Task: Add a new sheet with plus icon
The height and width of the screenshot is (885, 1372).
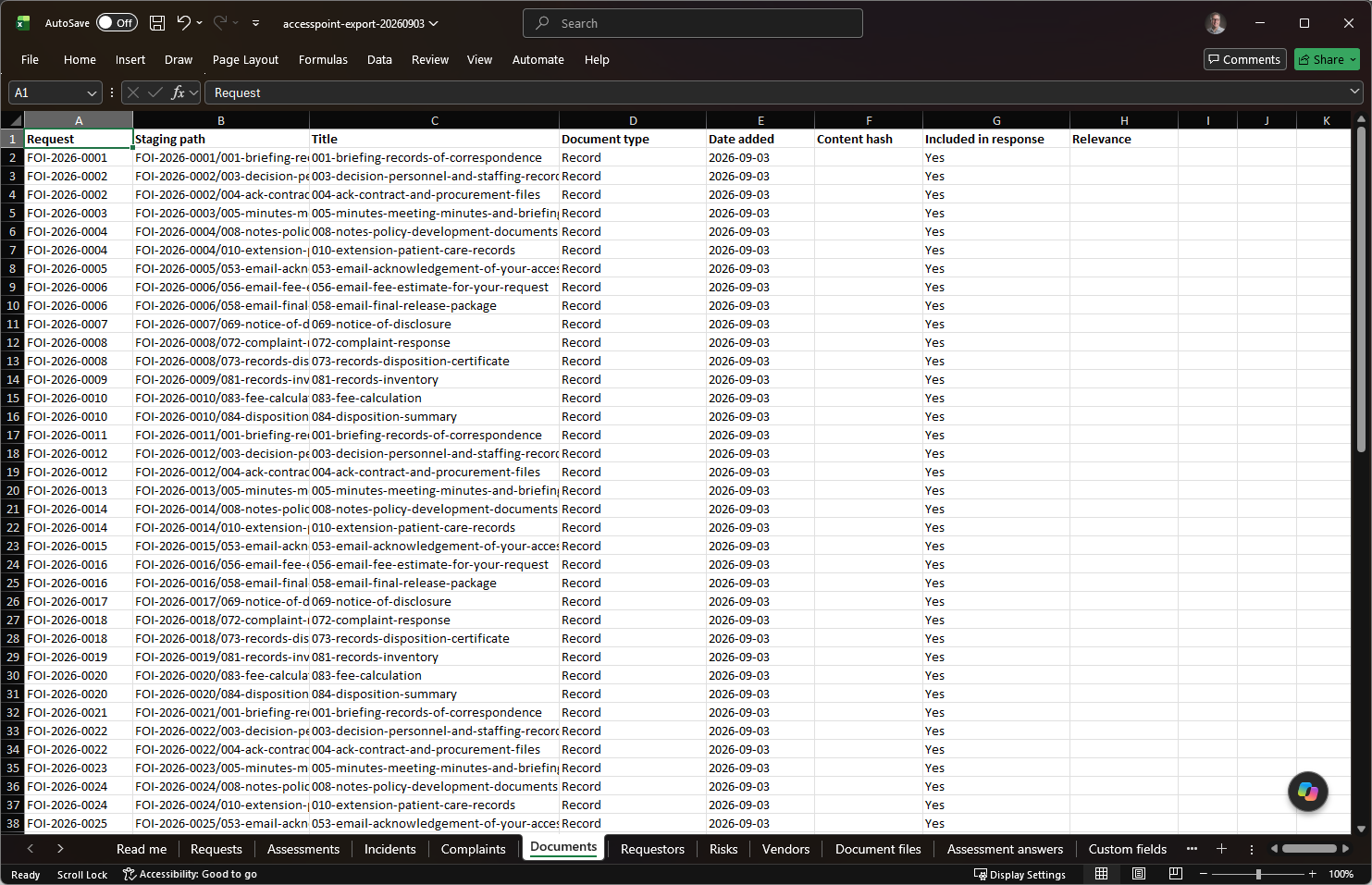Action: click(1221, 849)
